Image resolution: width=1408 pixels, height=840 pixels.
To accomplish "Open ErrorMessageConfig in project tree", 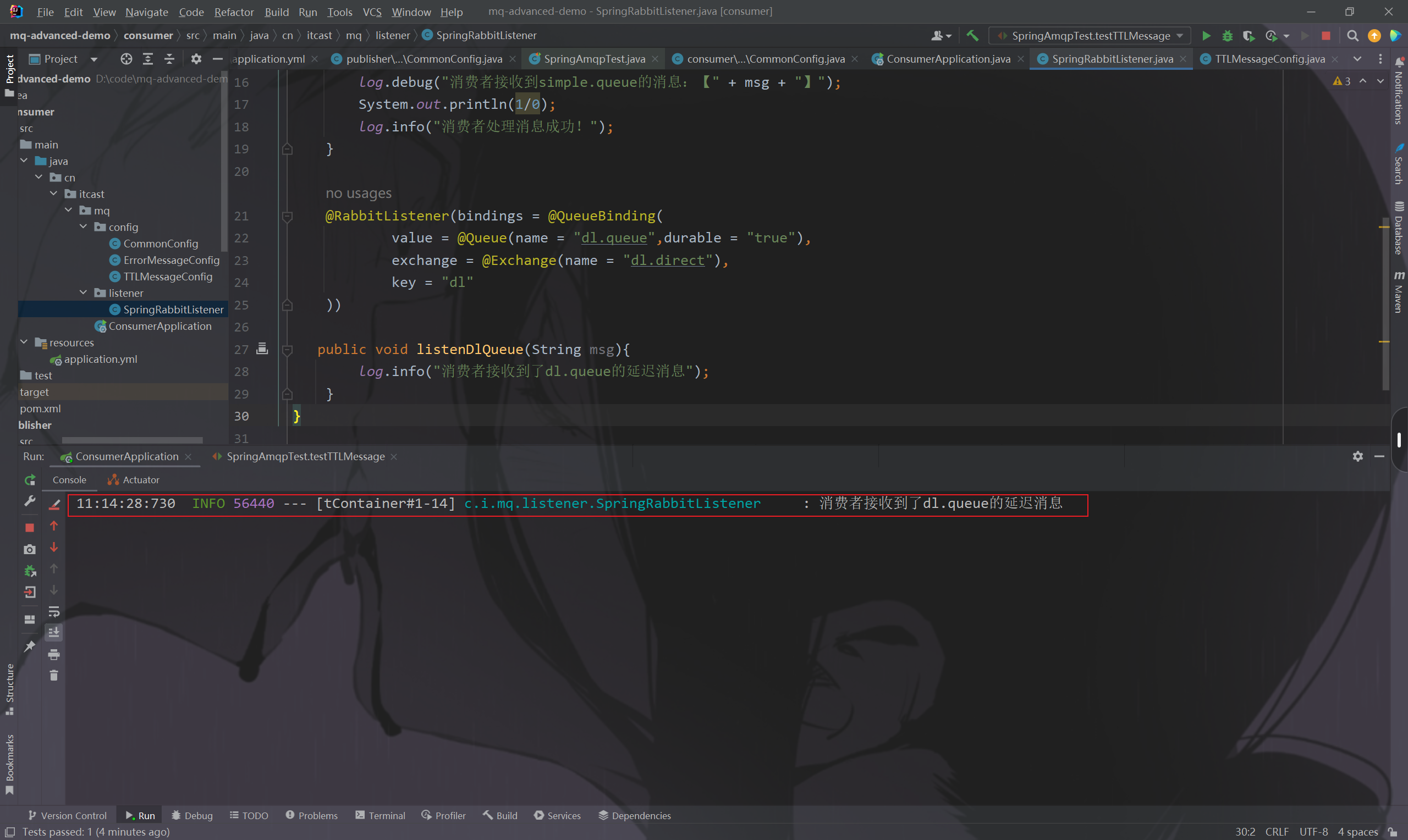I will click(x=171, y=260).
